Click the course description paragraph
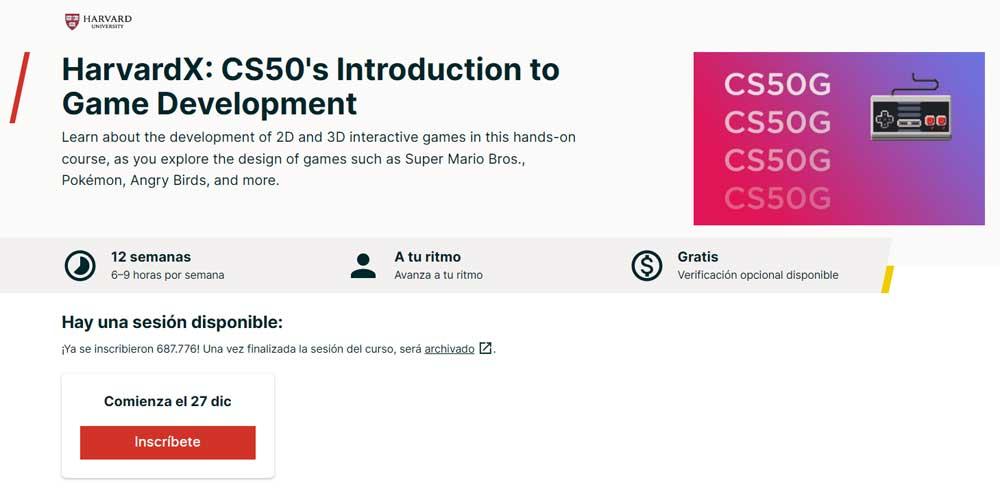 [x=319, y=159]
